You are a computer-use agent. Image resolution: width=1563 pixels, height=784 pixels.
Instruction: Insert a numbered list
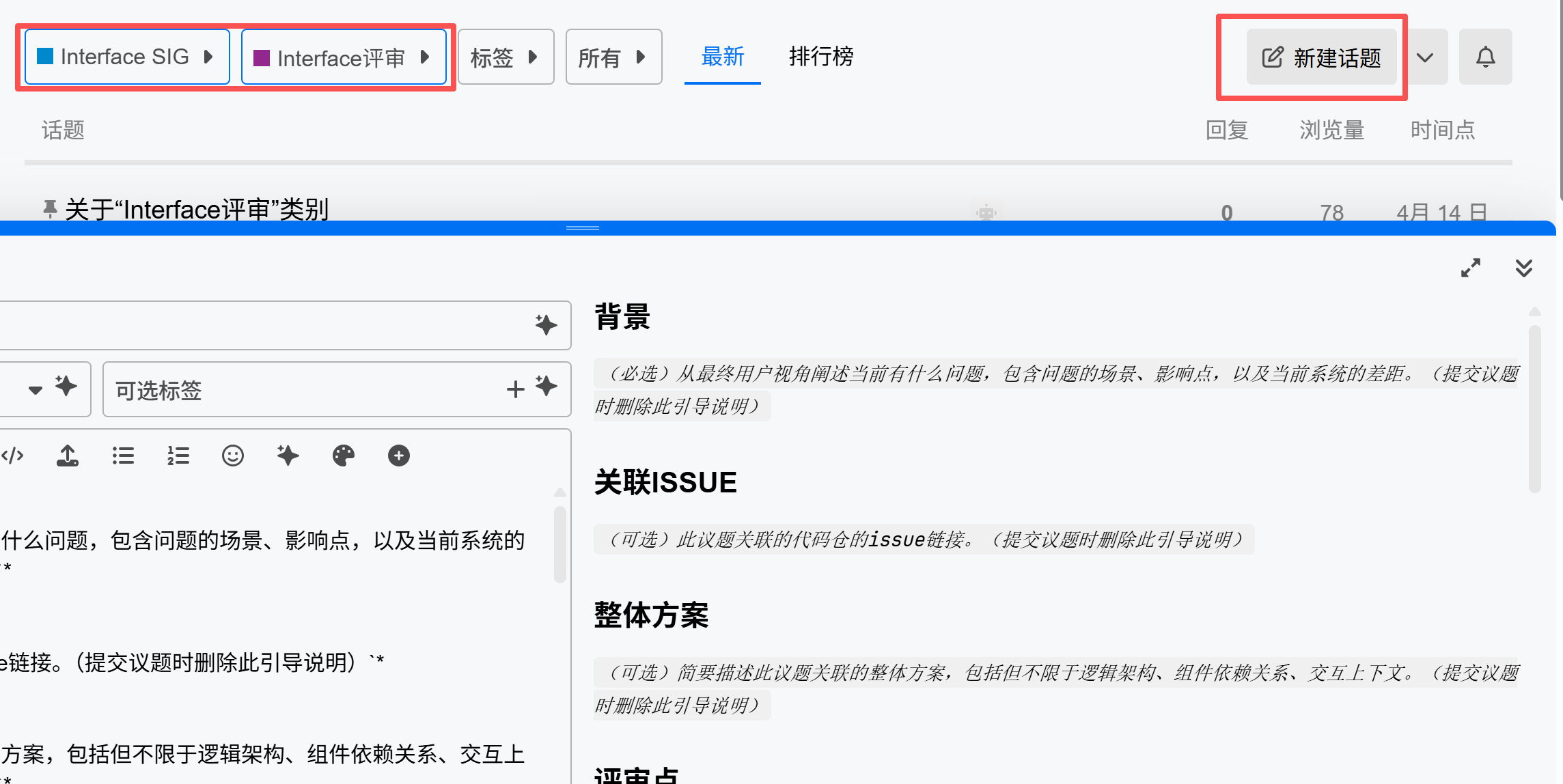click(178, 456)
